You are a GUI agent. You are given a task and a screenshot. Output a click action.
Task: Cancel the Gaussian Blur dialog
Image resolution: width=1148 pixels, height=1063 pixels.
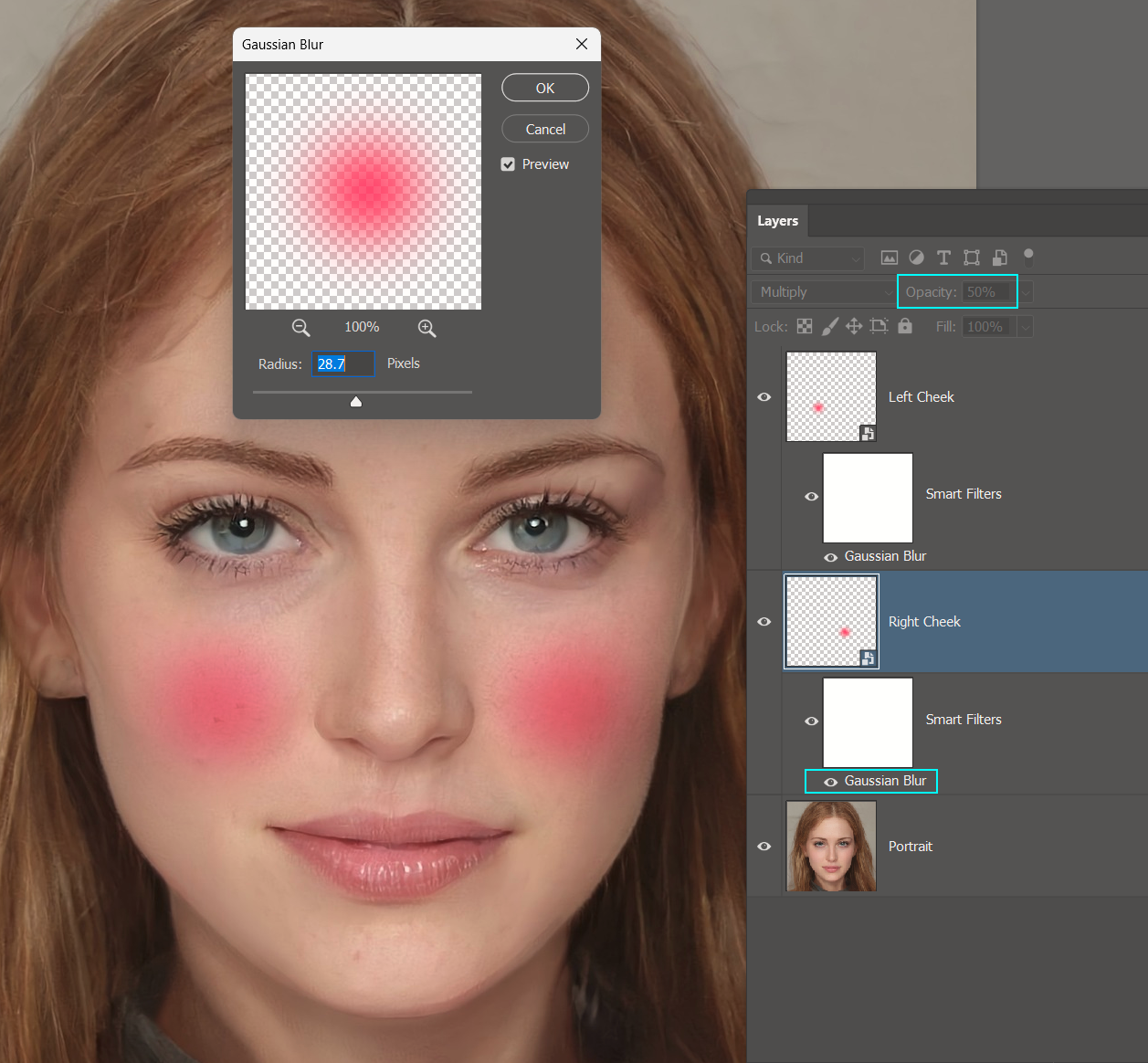544,129
